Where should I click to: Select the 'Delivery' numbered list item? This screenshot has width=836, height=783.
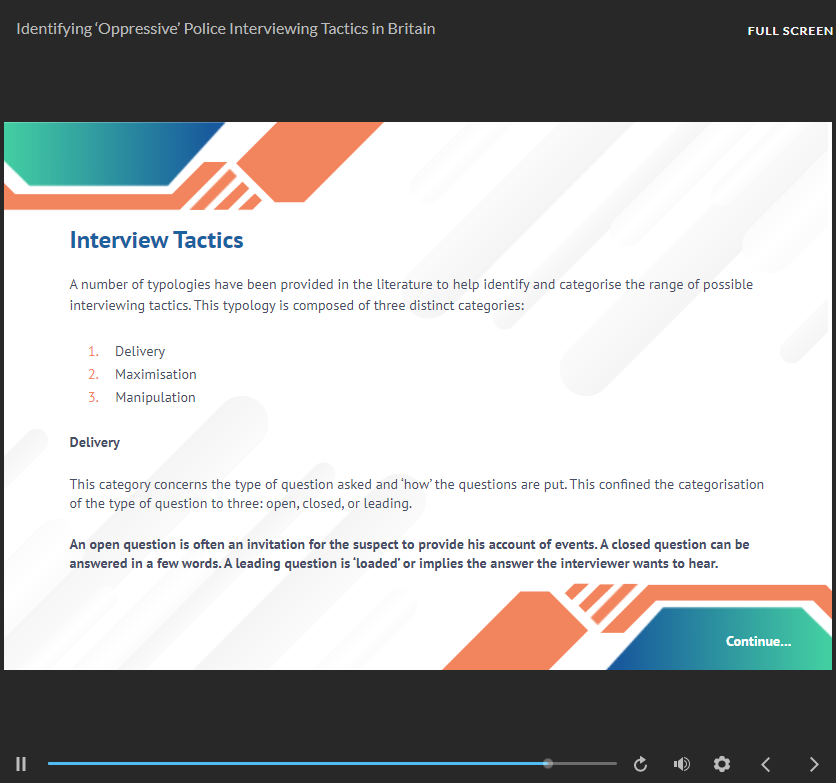click(140, 352)
